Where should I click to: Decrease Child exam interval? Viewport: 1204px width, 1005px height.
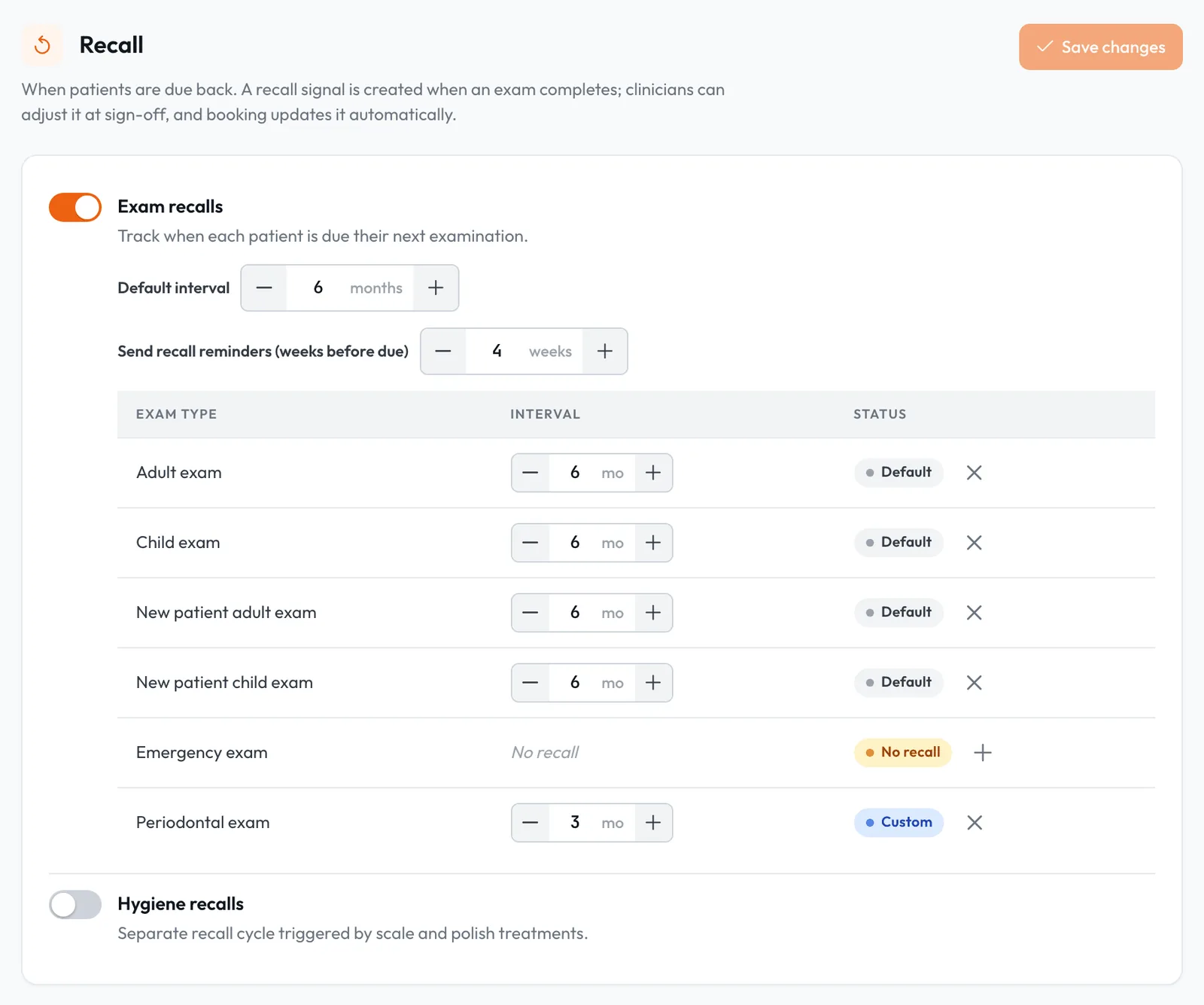pyautogui.click(x=531, y=543)
